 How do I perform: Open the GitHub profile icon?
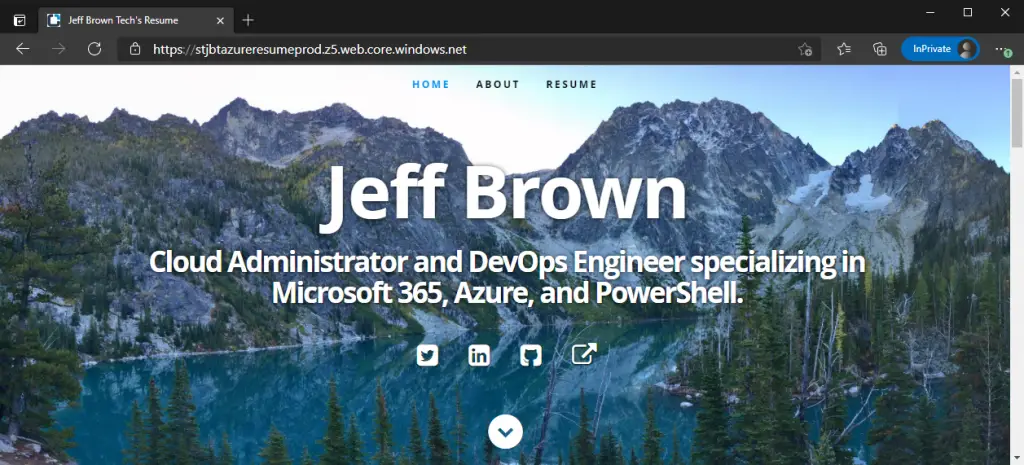coord(531,355)
